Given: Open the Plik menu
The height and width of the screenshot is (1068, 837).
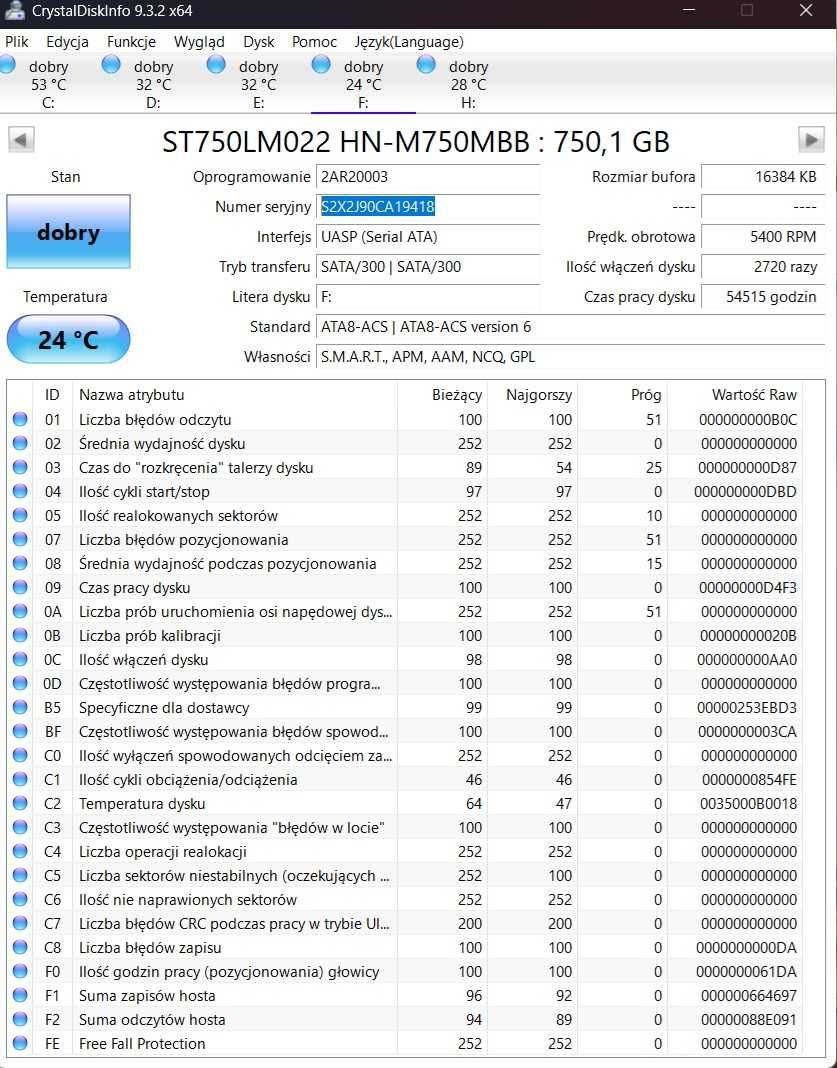Looking at the screenshot, I should pyautogui.click(x=17, y=42).
